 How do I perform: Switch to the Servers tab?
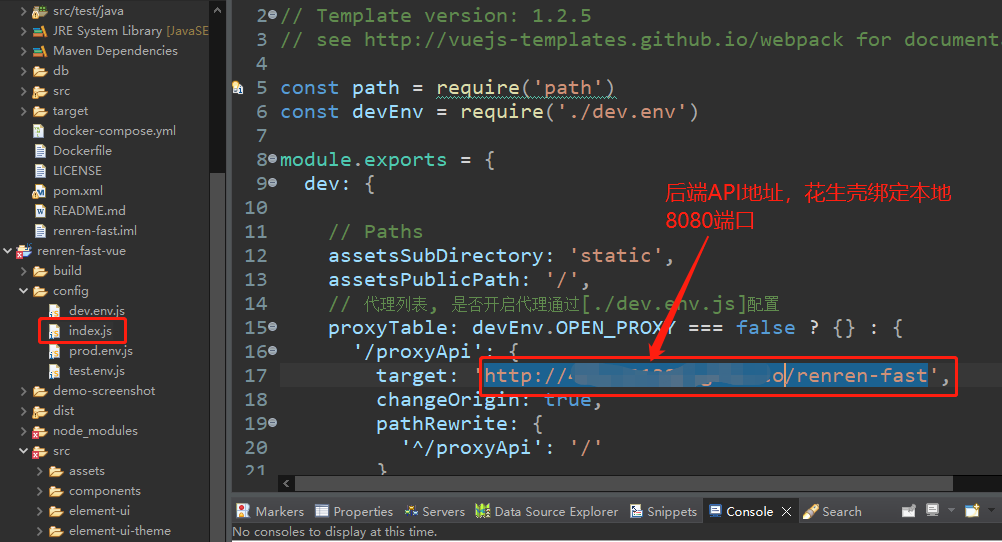coord(435,511)
